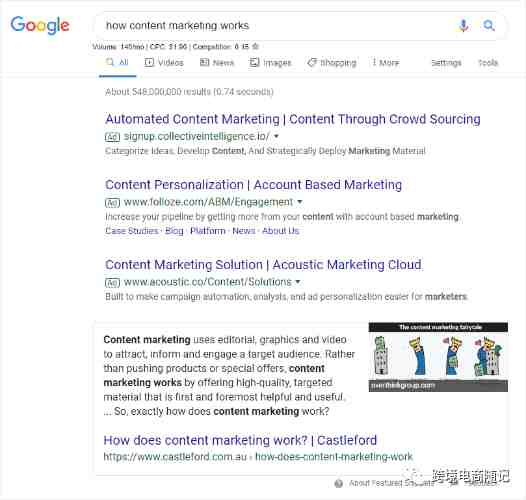The width and height of the screenshot is (526, 500).
Task: Click the About Featured Snippets help icon
Action: 338,483
